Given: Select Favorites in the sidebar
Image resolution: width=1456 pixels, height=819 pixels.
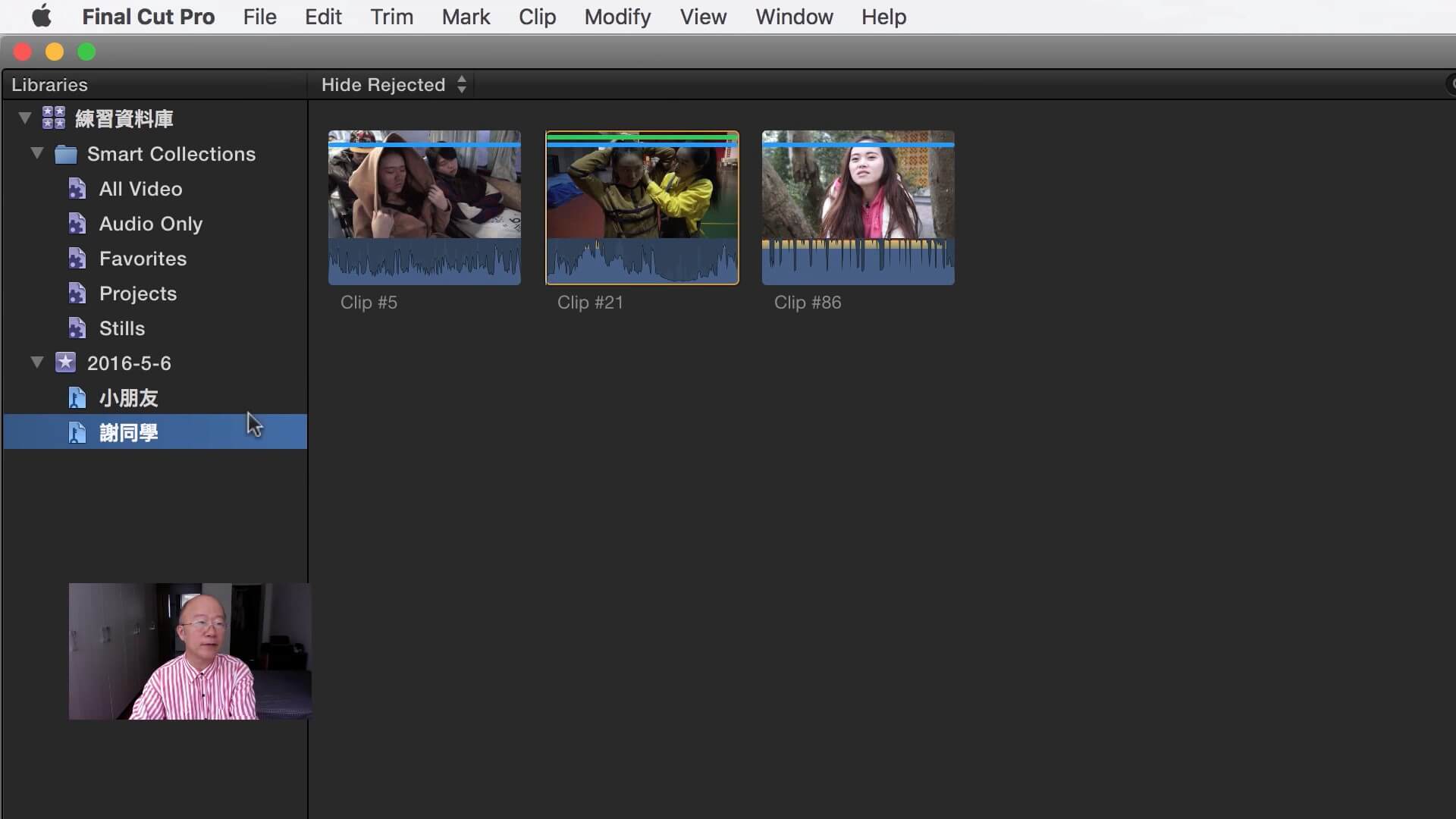Looking at the screenshot, I should [143, 259].
